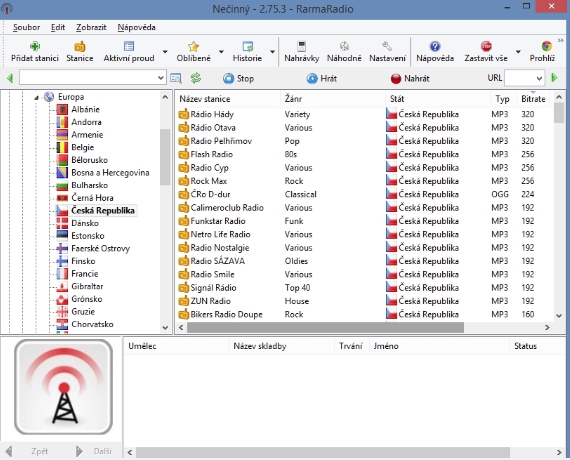Click the Umělec column header
Screen dimensions: 570x460
point(177,346)
